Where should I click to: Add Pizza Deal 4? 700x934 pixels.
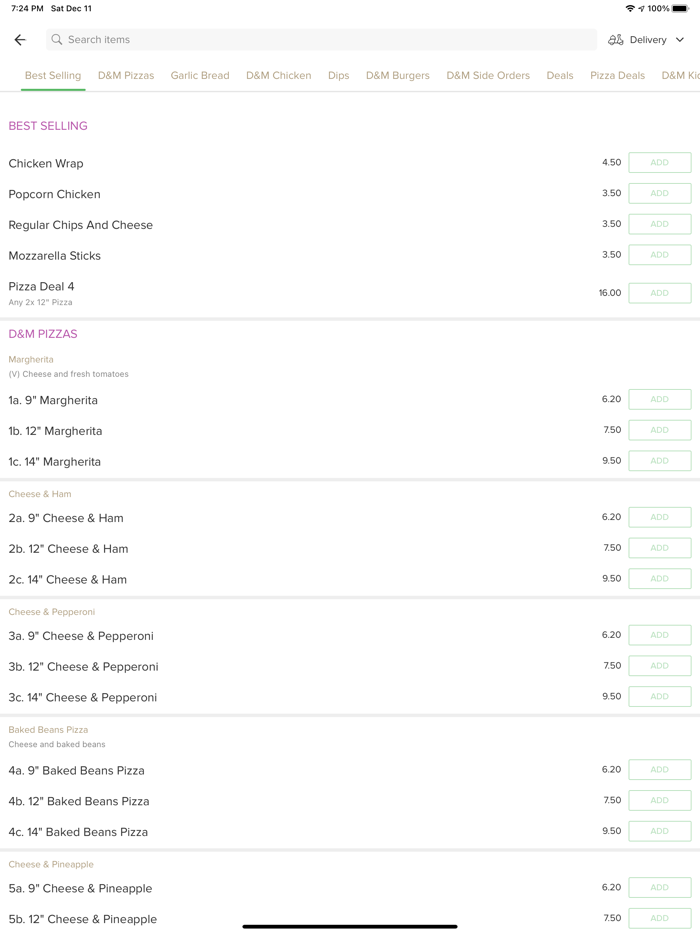coord(659,293)
